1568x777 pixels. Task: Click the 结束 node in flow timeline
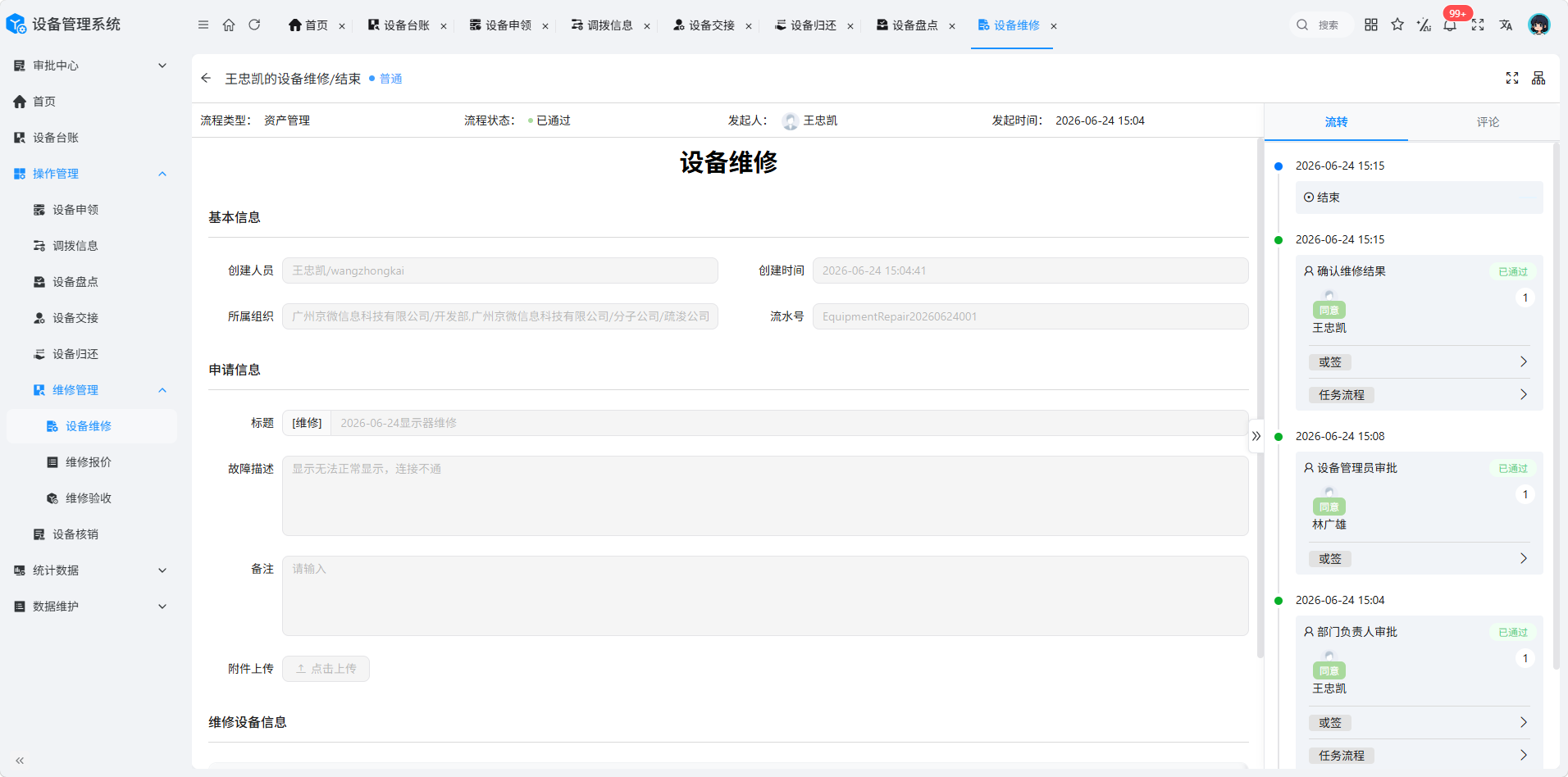click(x=1419, y=198)
